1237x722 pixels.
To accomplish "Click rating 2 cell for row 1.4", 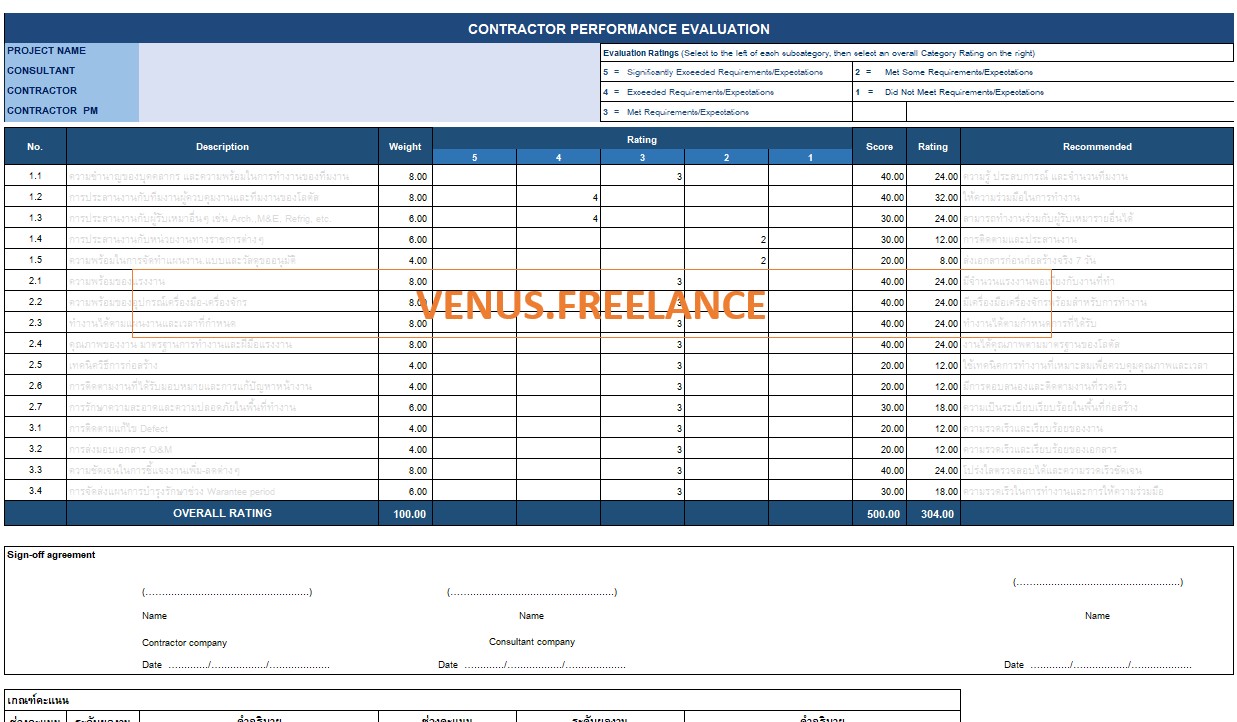I will pos(726,239).
